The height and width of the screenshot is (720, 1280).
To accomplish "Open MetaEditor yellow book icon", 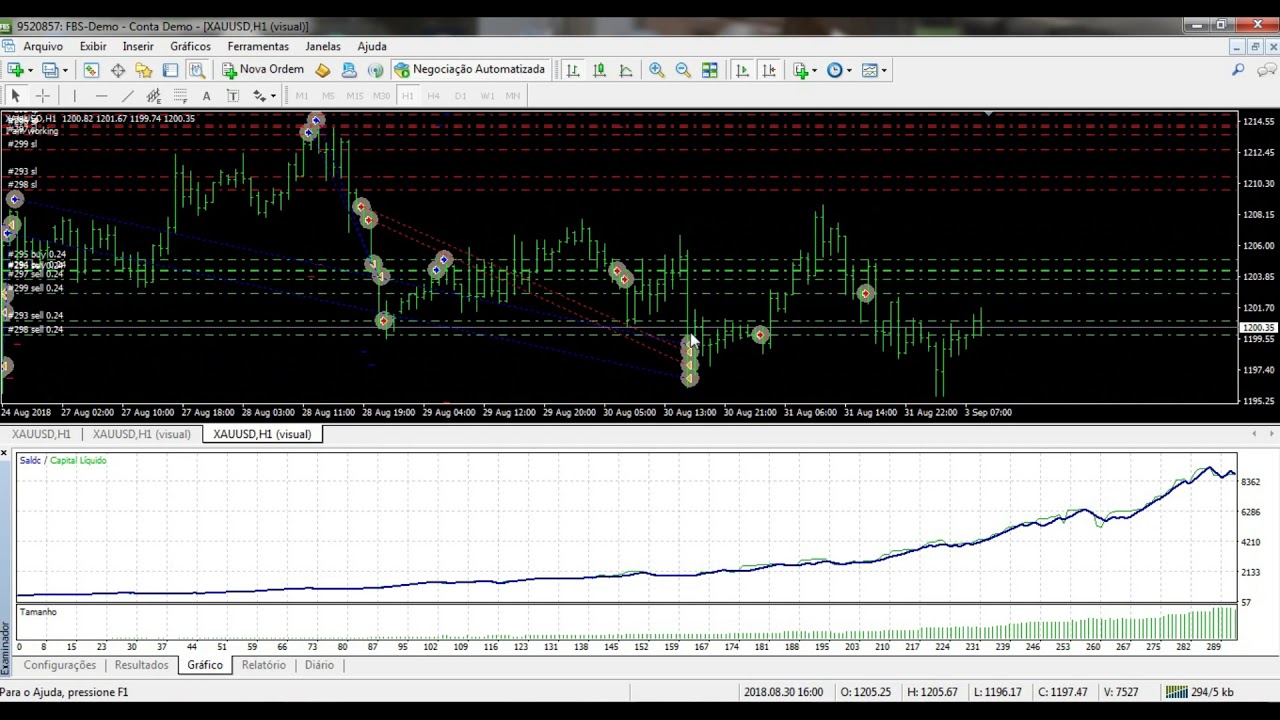I will 322,70.
